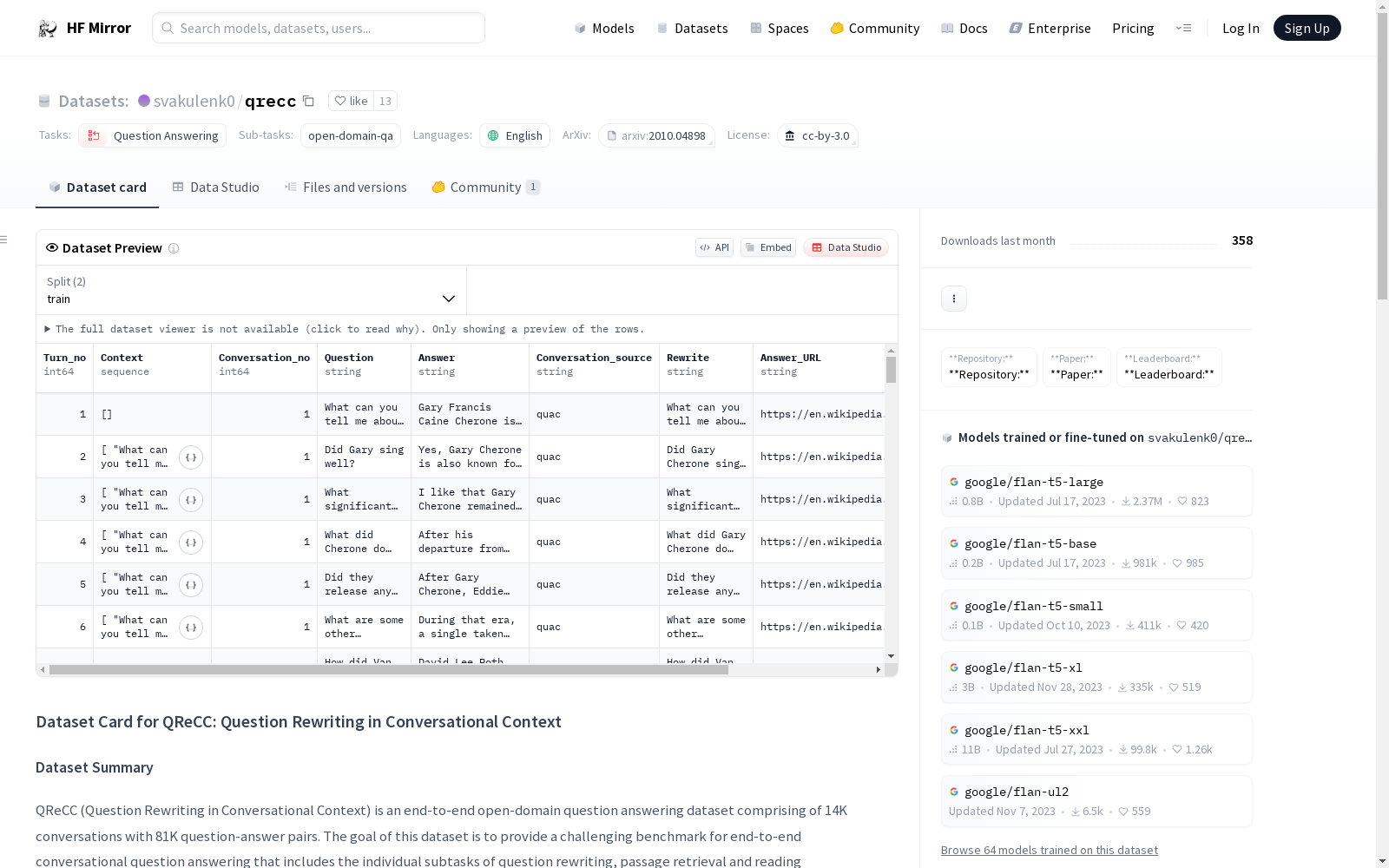Image resolution: width=1389 pixels, height=868 pixels.
Task: Open Spaces from the top navigation
Action: tap(780, 28)
